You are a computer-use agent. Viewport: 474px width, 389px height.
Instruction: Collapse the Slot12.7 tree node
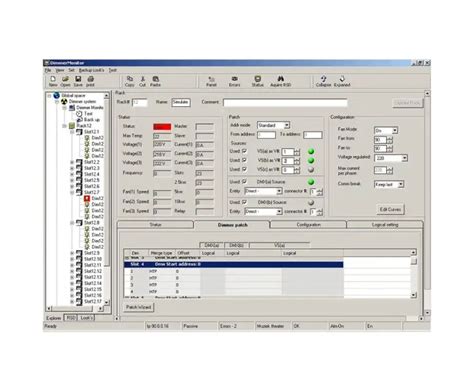pyautogui.click(x=72, y=193)
